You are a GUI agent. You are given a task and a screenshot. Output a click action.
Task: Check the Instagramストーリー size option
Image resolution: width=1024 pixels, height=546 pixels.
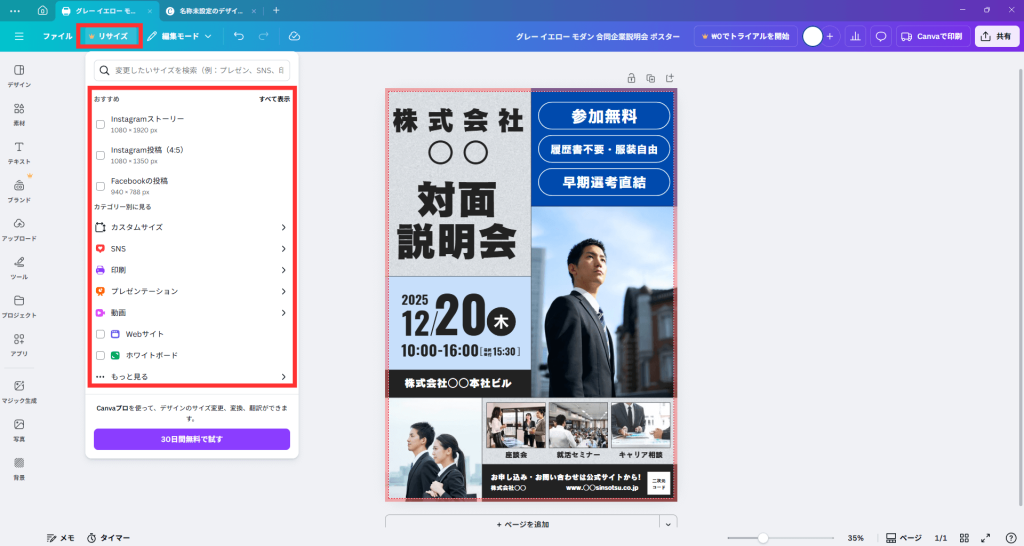point(100,124)
